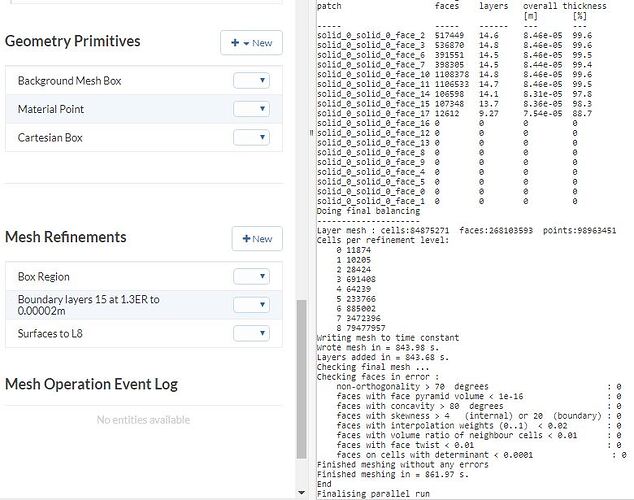Click the Geometry Primitives heading
This screenshot has height=500, width=634.
point(72,42)
